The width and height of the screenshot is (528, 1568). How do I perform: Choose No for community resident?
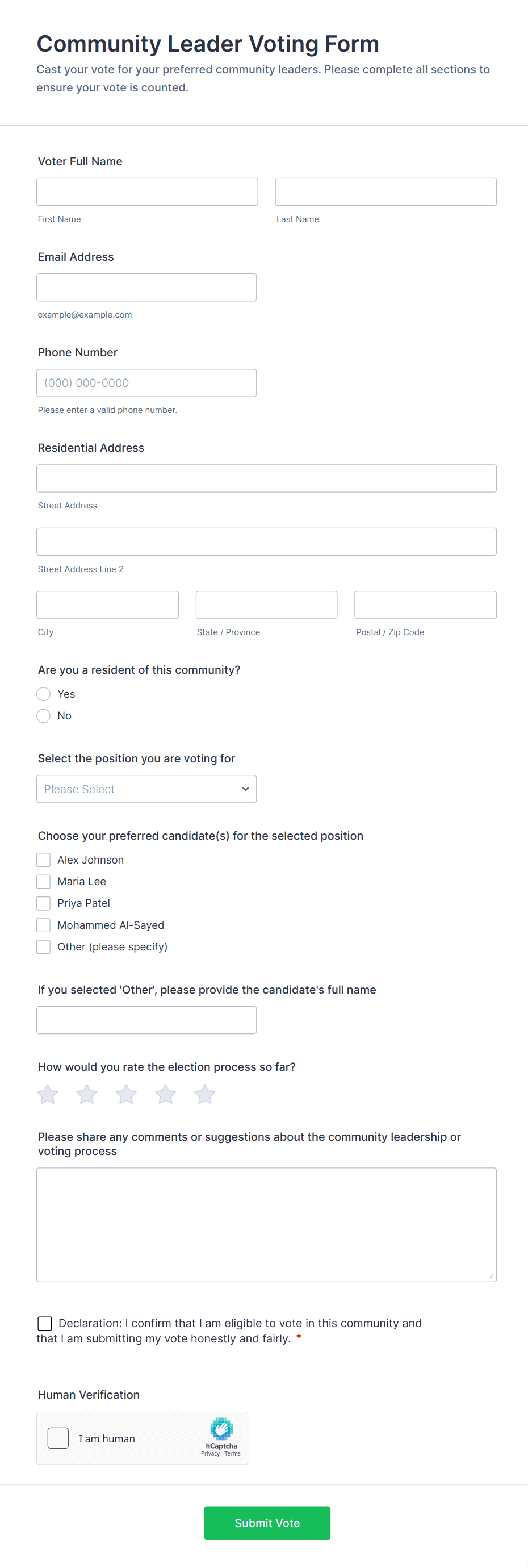coord(43,716)
